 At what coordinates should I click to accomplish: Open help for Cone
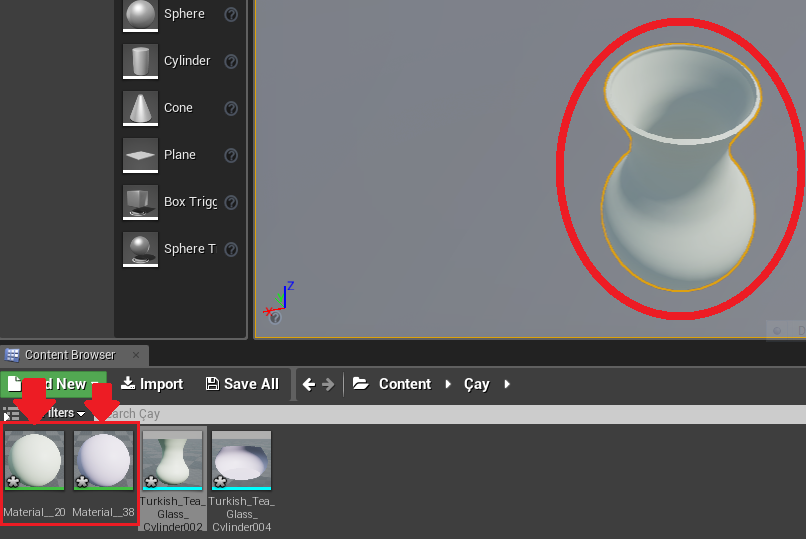tap(231, 108)
